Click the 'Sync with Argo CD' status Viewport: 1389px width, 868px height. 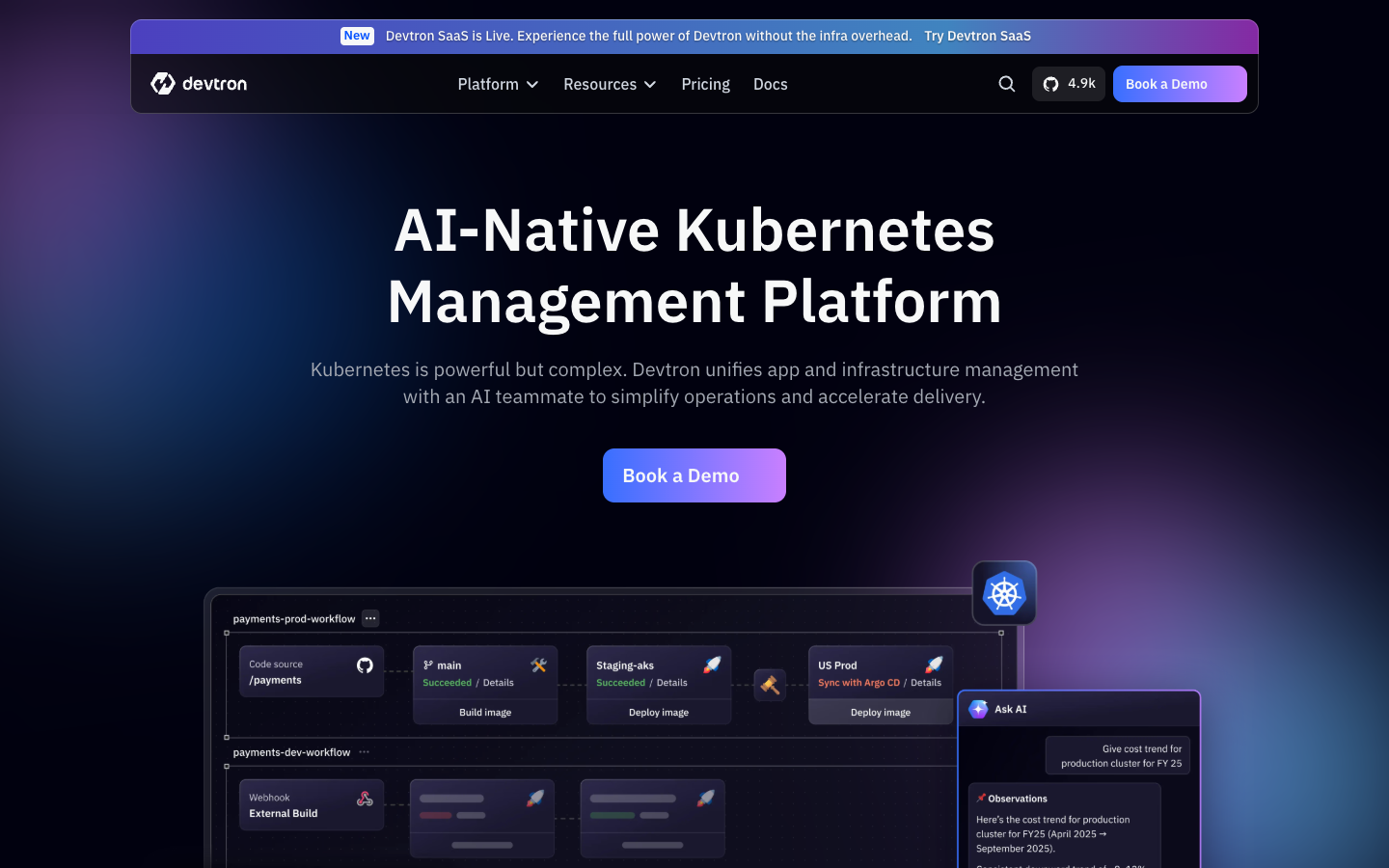point(858,683)
